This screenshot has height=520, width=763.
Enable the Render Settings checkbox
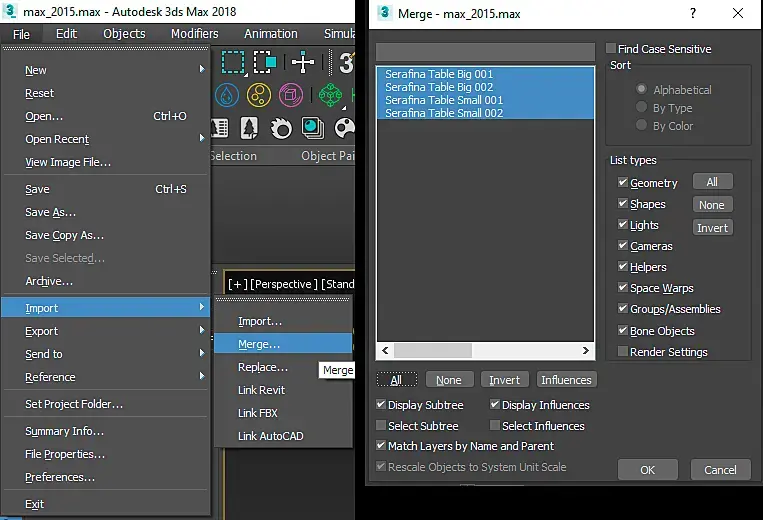tap(622, 351)
